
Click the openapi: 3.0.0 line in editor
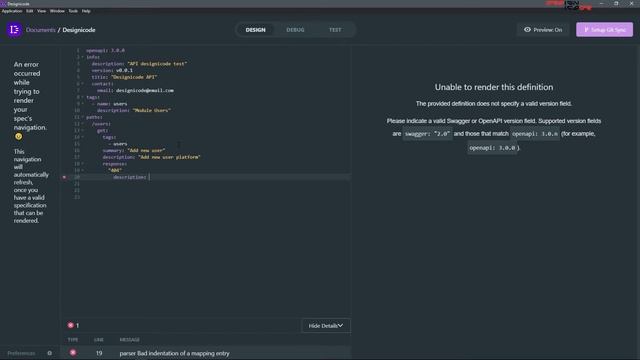105,51
